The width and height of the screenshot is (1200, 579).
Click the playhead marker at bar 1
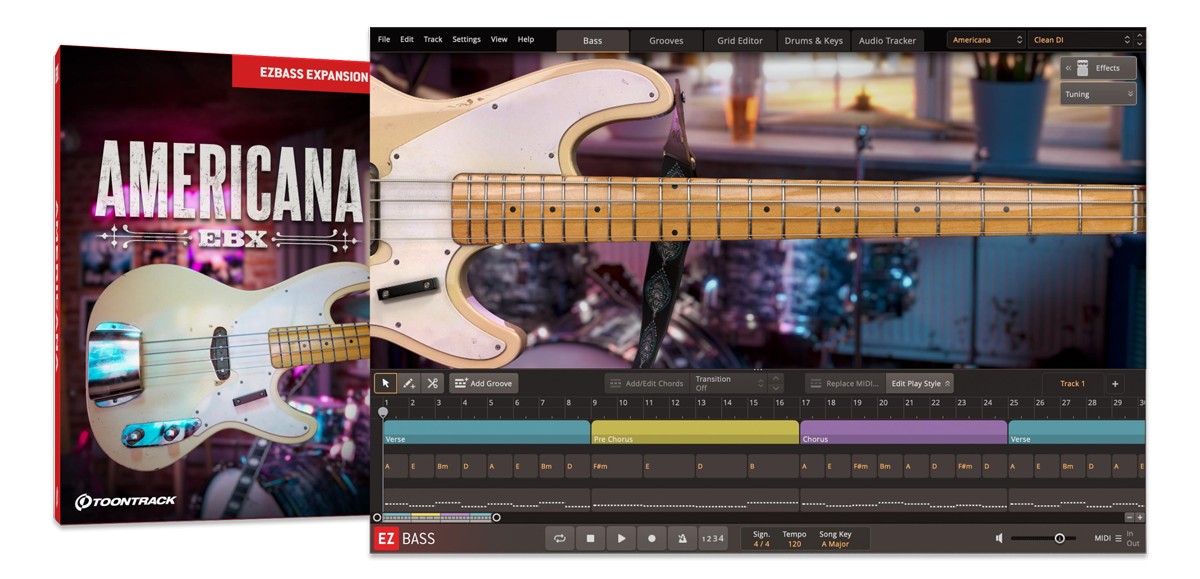[x=383, y=411]
